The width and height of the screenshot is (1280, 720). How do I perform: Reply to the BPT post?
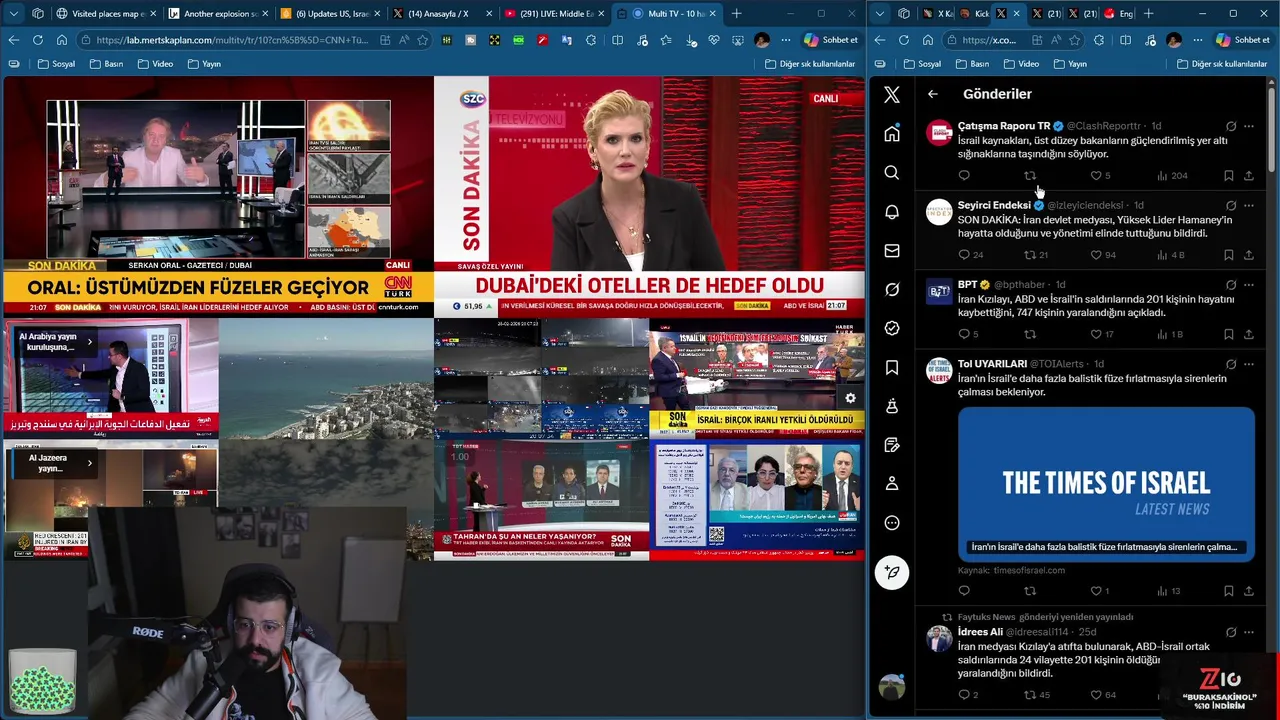pos(964,334)
